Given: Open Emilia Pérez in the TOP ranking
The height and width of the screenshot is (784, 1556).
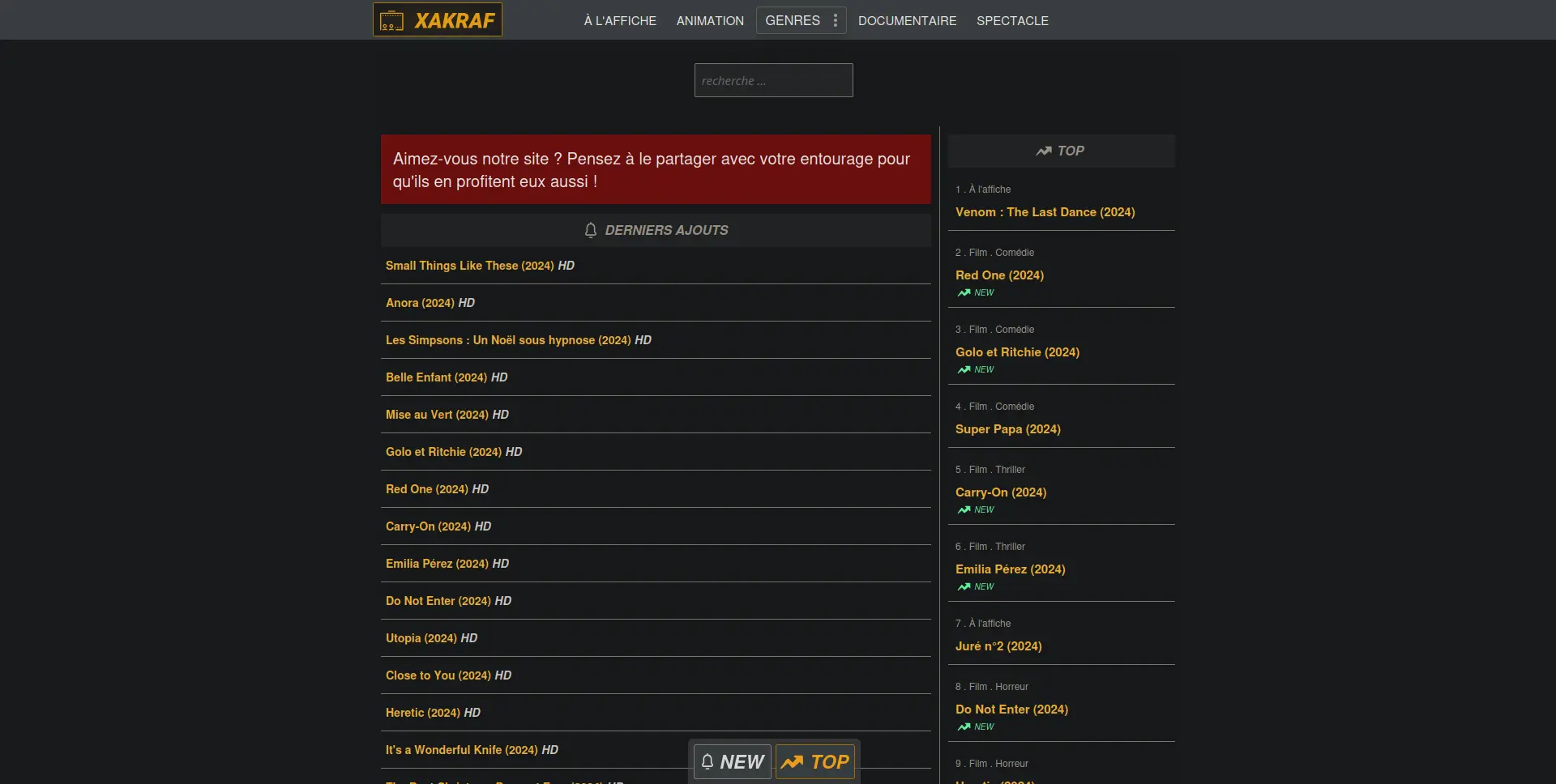Looking at the screenshot, I should pyautogui.click(x=1010, y=569).
